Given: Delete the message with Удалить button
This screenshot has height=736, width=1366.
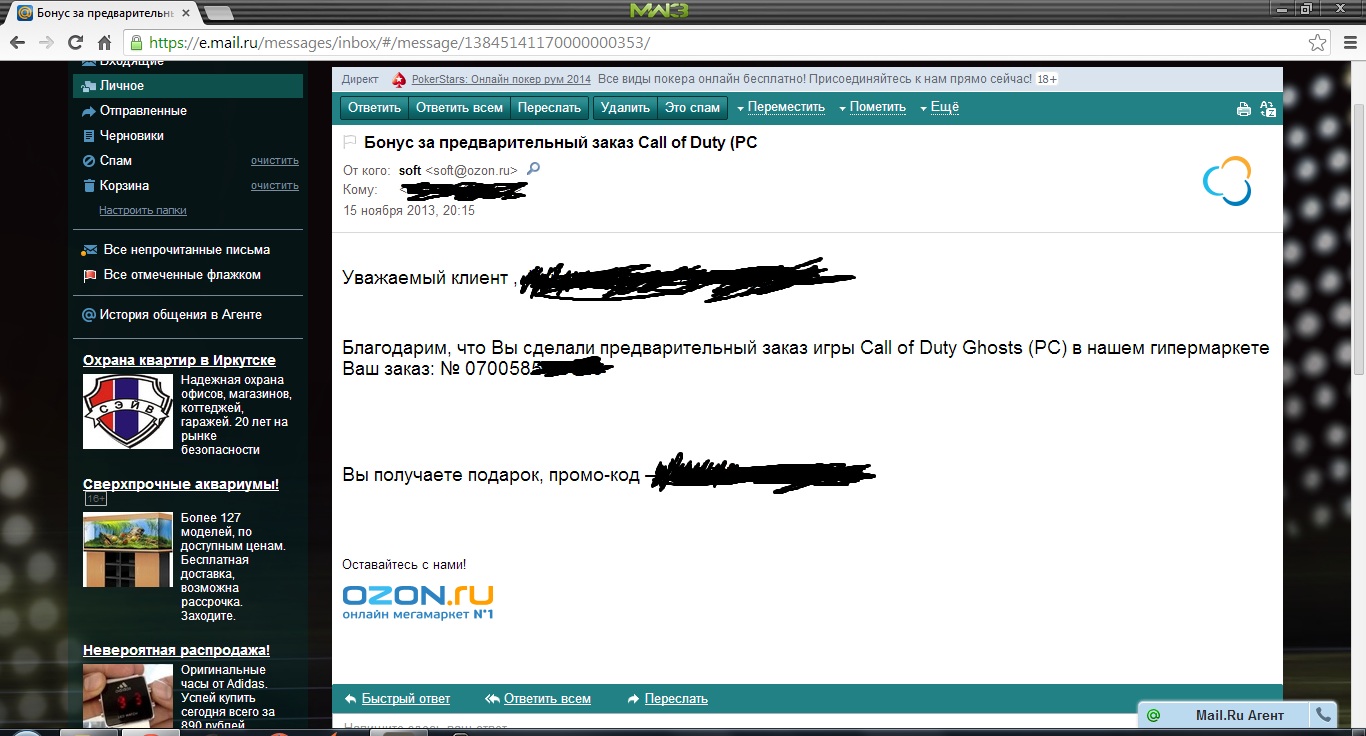Looking at the screenshot, I should point(625,108).
